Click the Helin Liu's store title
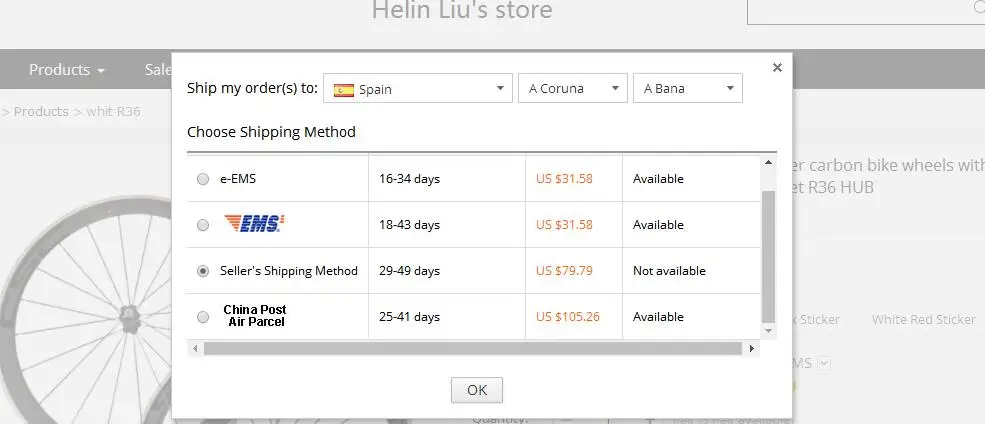This screenshot has height=424, width=985. coord(462,10)
